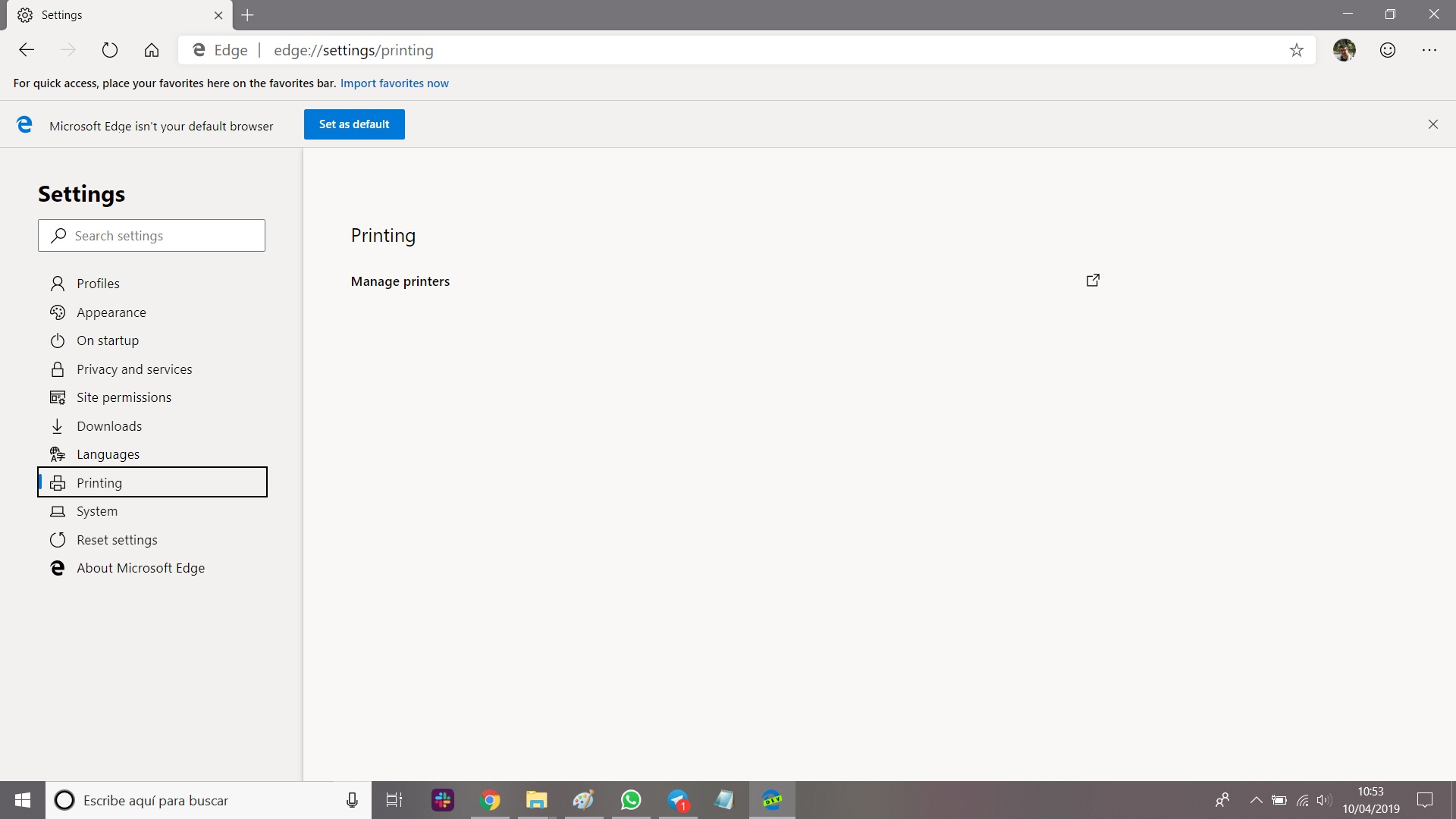The height and width of the screenshot is (819, 1456).
Task: Open Chrome from the Windows taskbar
Action: [490, 800]
